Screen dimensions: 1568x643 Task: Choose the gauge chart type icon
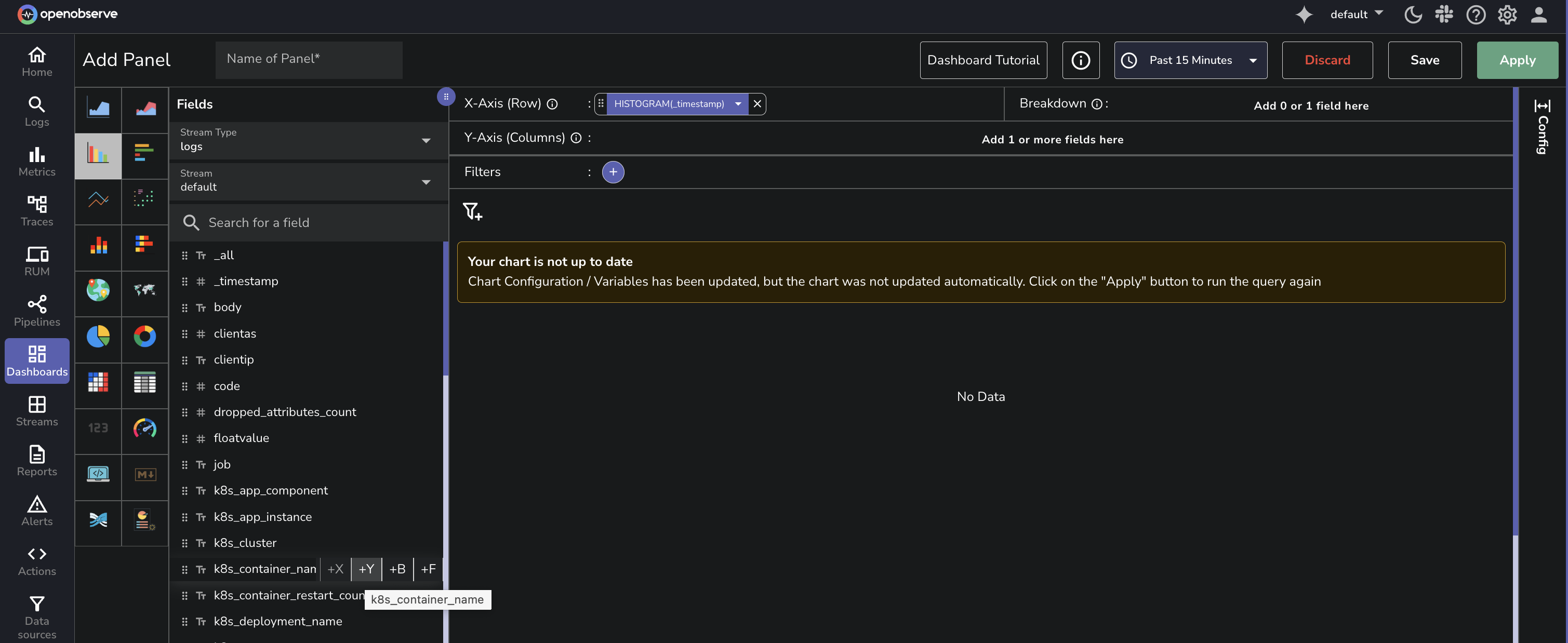[x=144, y=428]
